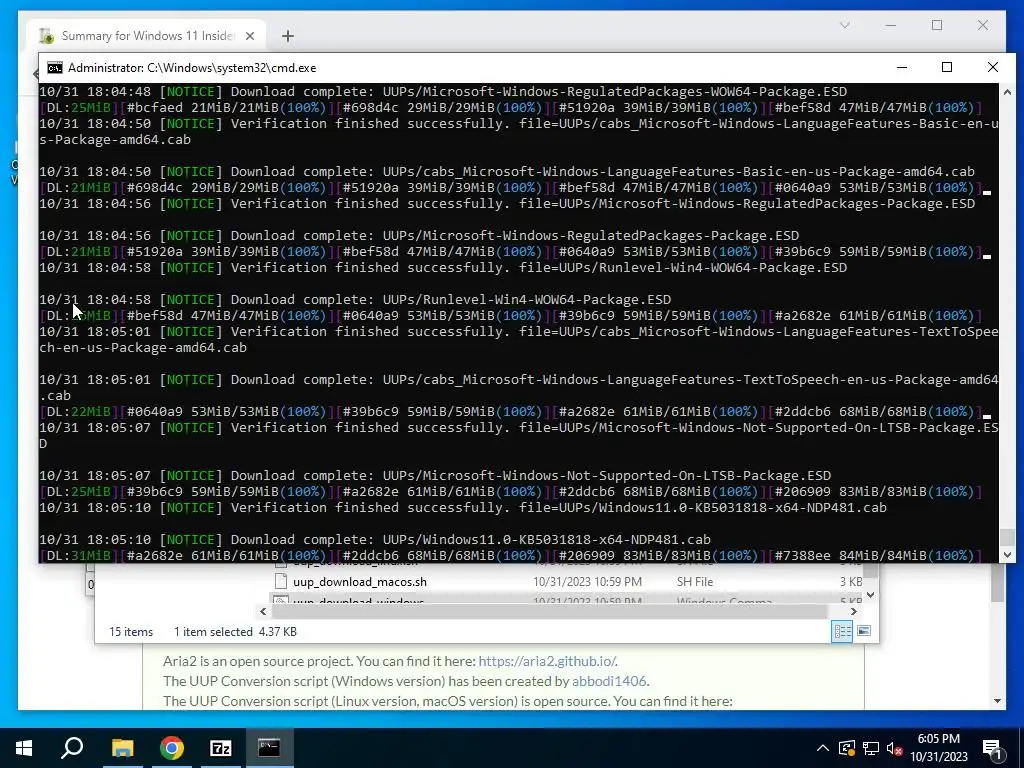Maximize the Administrator cmd.exe window

click(x=947, y=67)
